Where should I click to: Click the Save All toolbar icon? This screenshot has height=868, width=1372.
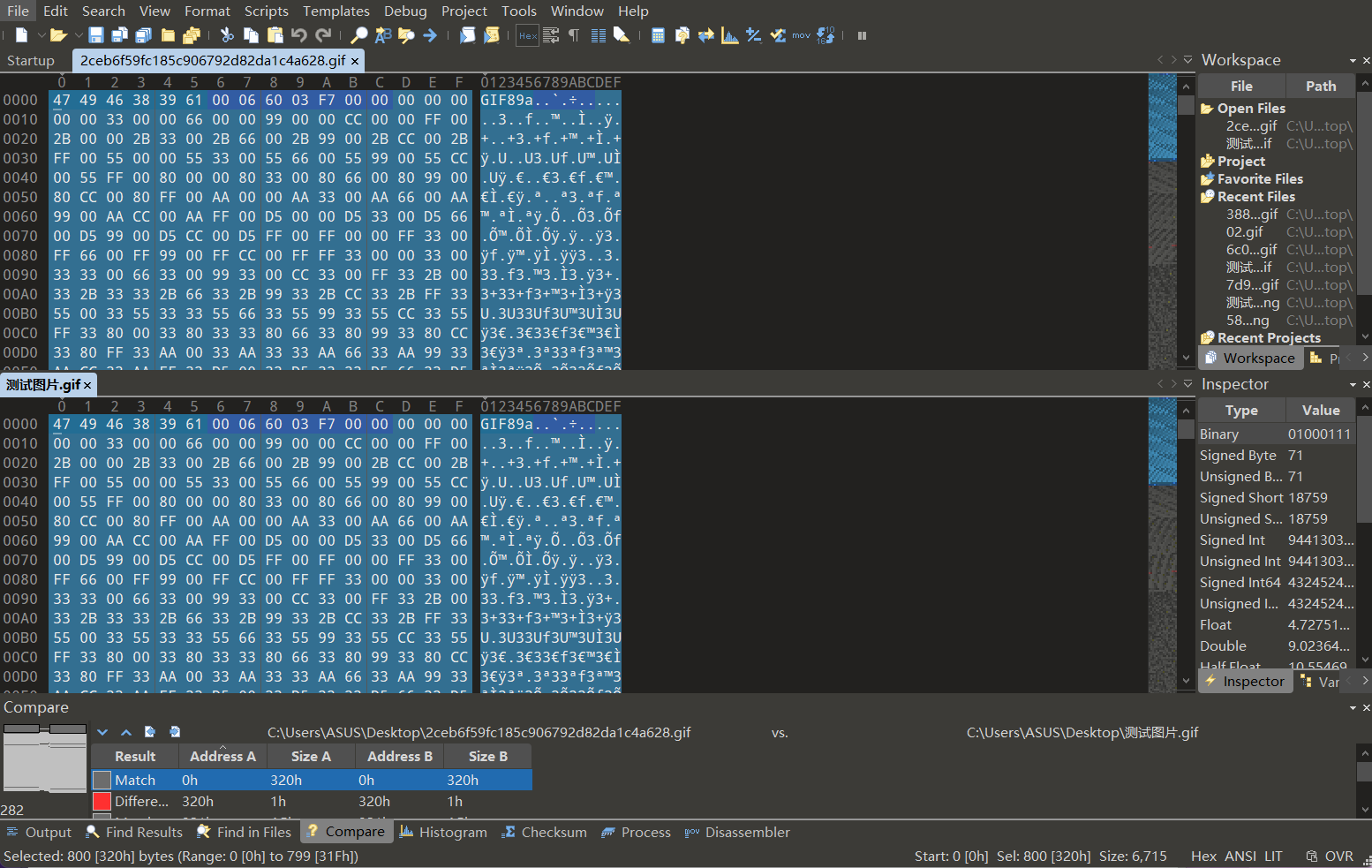144,35
